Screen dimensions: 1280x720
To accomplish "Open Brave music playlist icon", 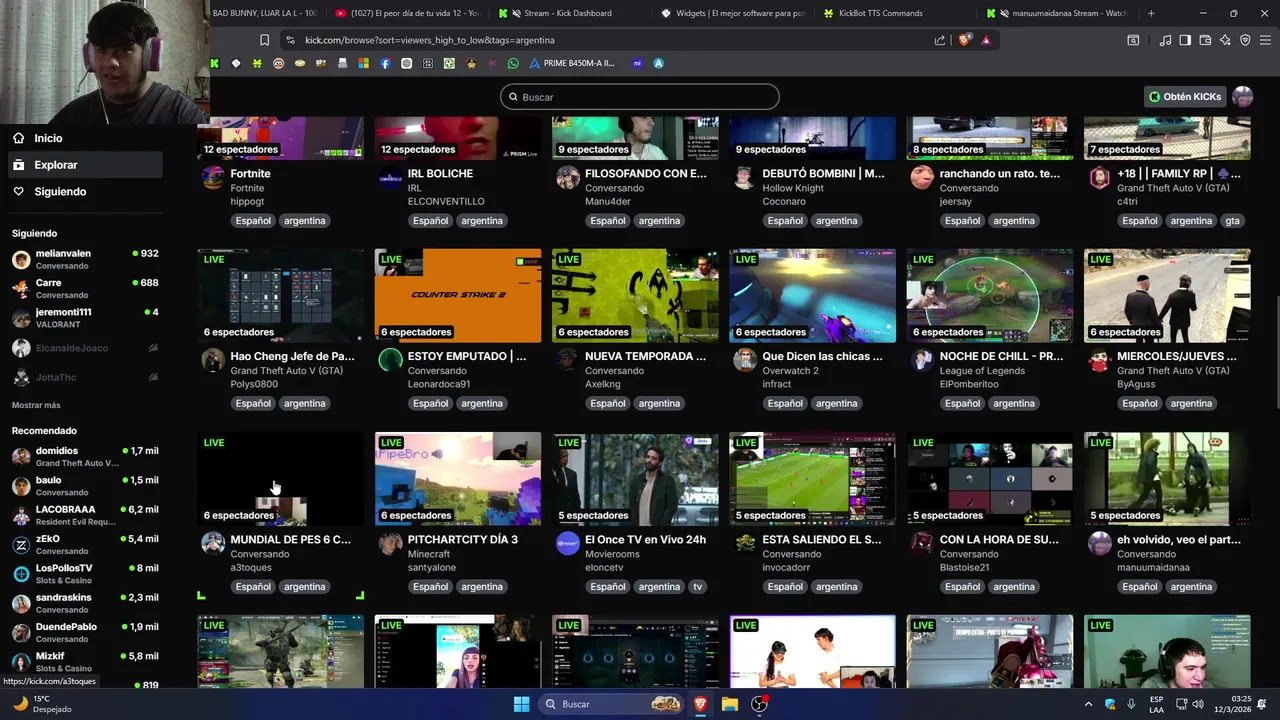I will coord(1165,40).
